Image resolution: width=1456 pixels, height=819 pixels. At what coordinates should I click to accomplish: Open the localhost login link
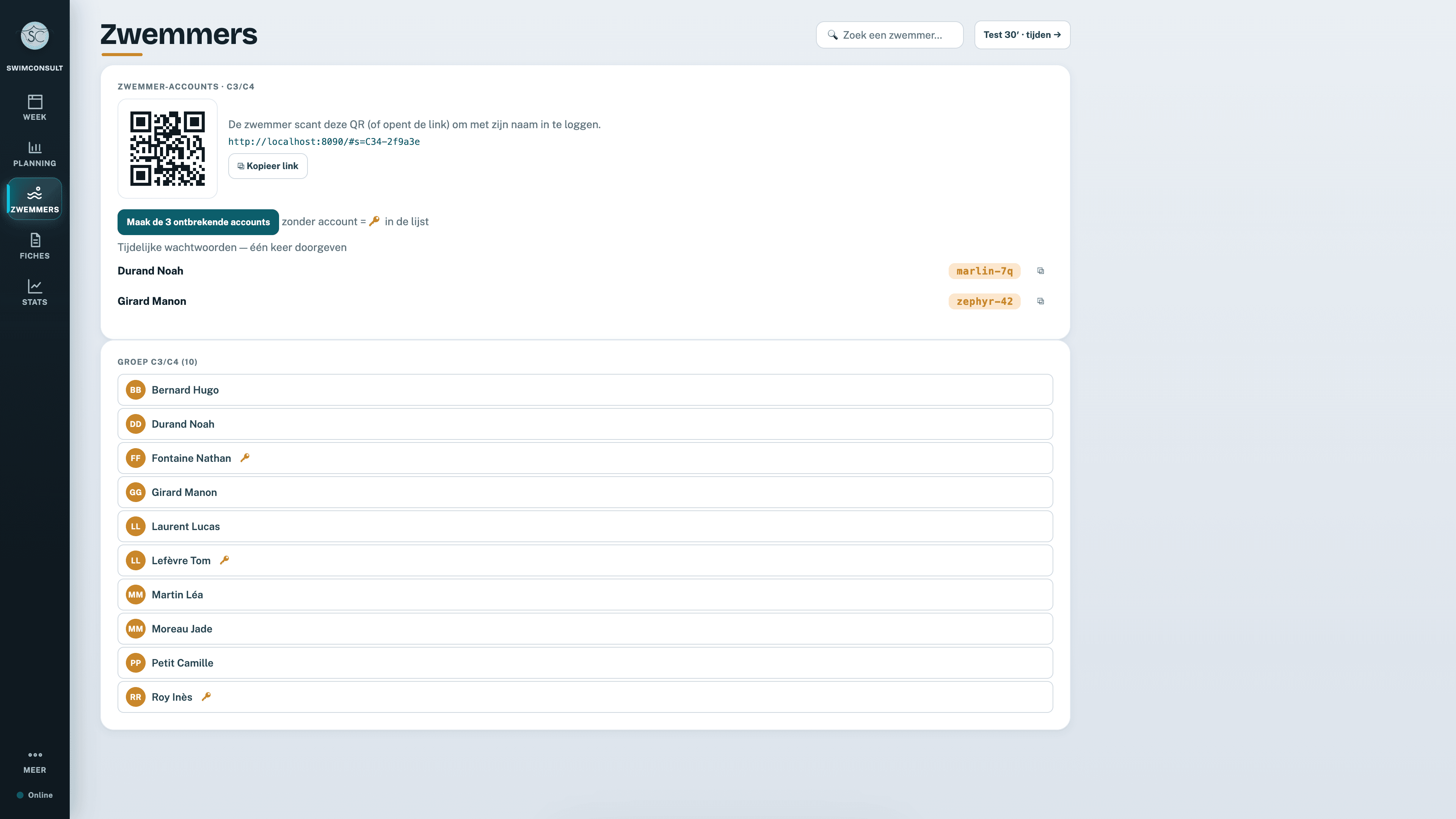[324, 142]
